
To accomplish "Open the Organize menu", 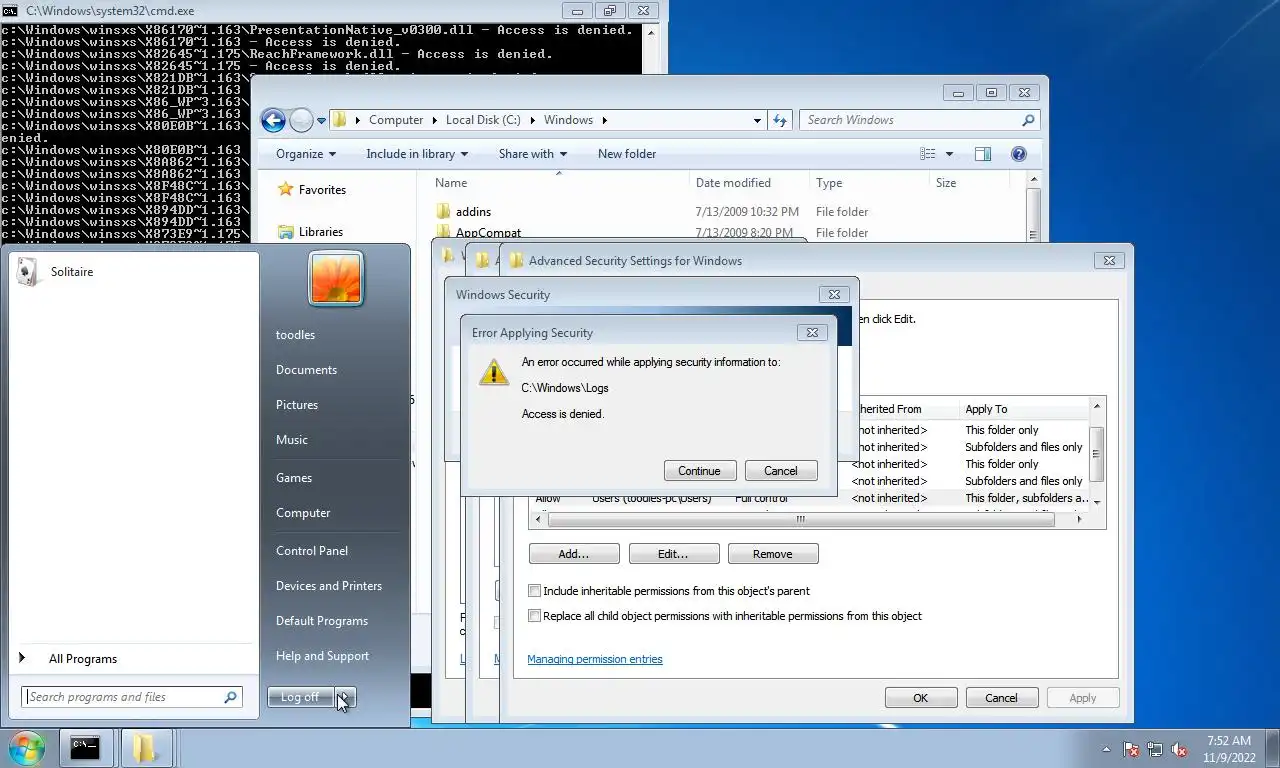I will [306, 154].
